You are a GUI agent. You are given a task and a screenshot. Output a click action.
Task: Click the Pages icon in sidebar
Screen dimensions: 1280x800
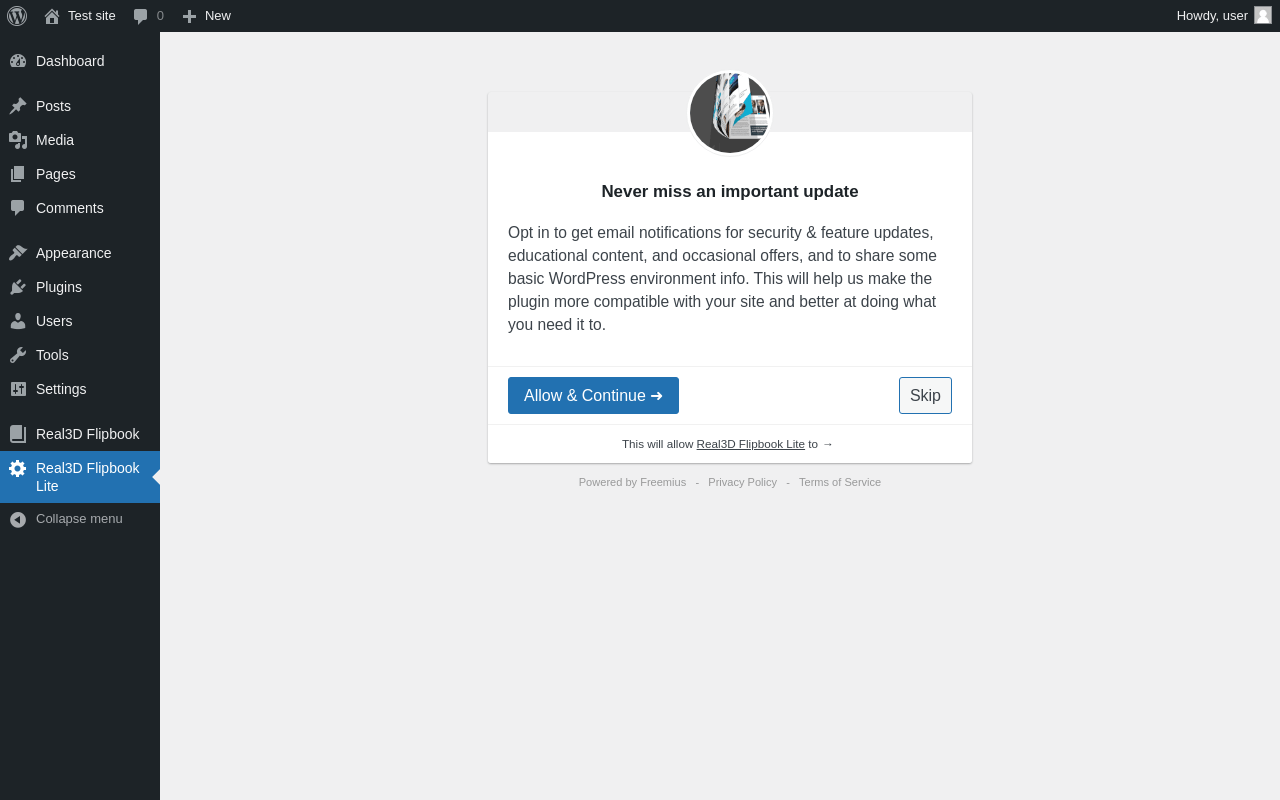click(18, 174)
